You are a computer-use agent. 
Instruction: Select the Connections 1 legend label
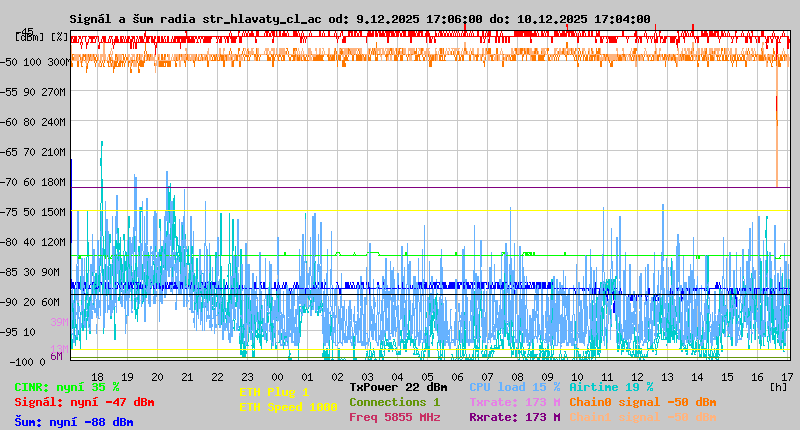[394, 402]
